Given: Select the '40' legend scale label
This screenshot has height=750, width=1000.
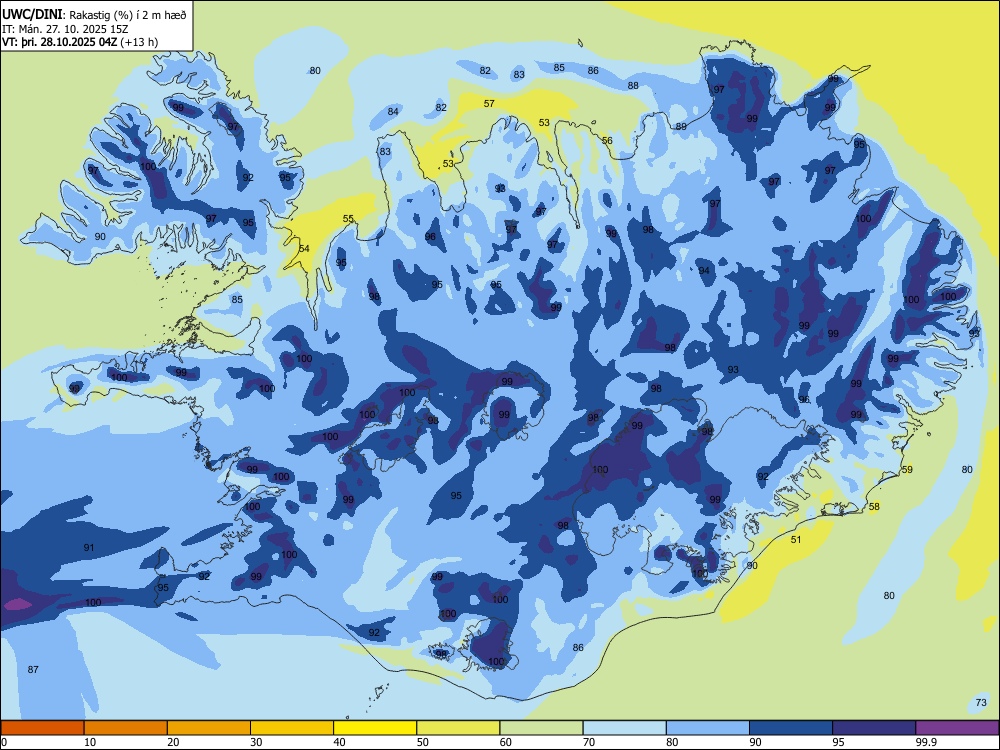Looking at the screenshot, I should pyautogui.click(x=339, y=742).
